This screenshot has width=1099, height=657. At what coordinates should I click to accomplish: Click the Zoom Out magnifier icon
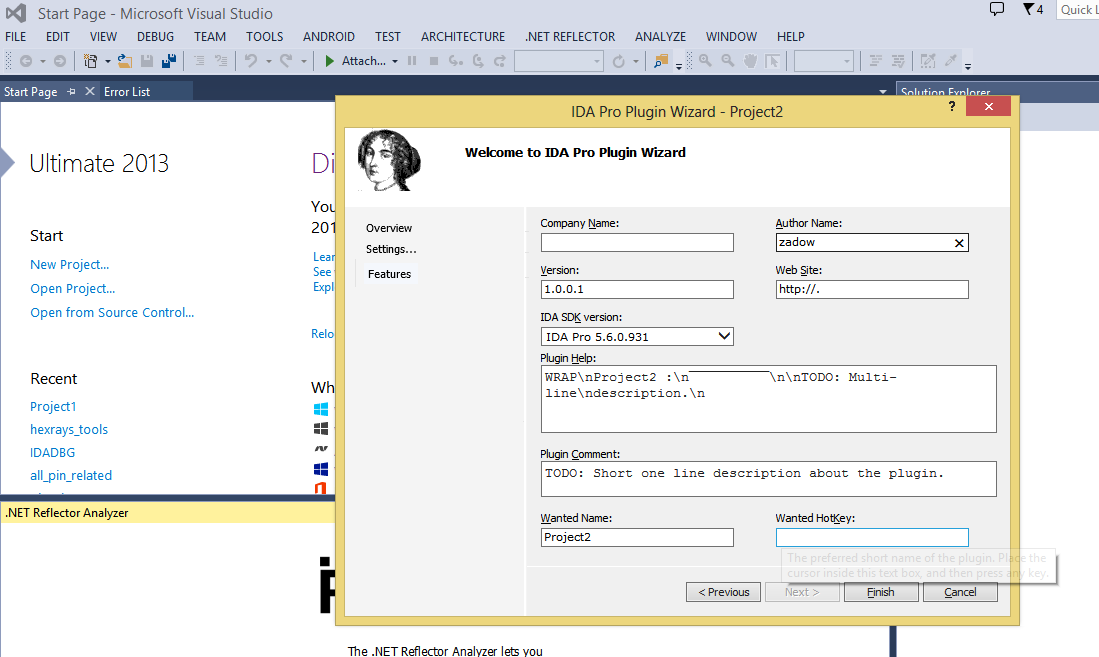click(728, 61)
